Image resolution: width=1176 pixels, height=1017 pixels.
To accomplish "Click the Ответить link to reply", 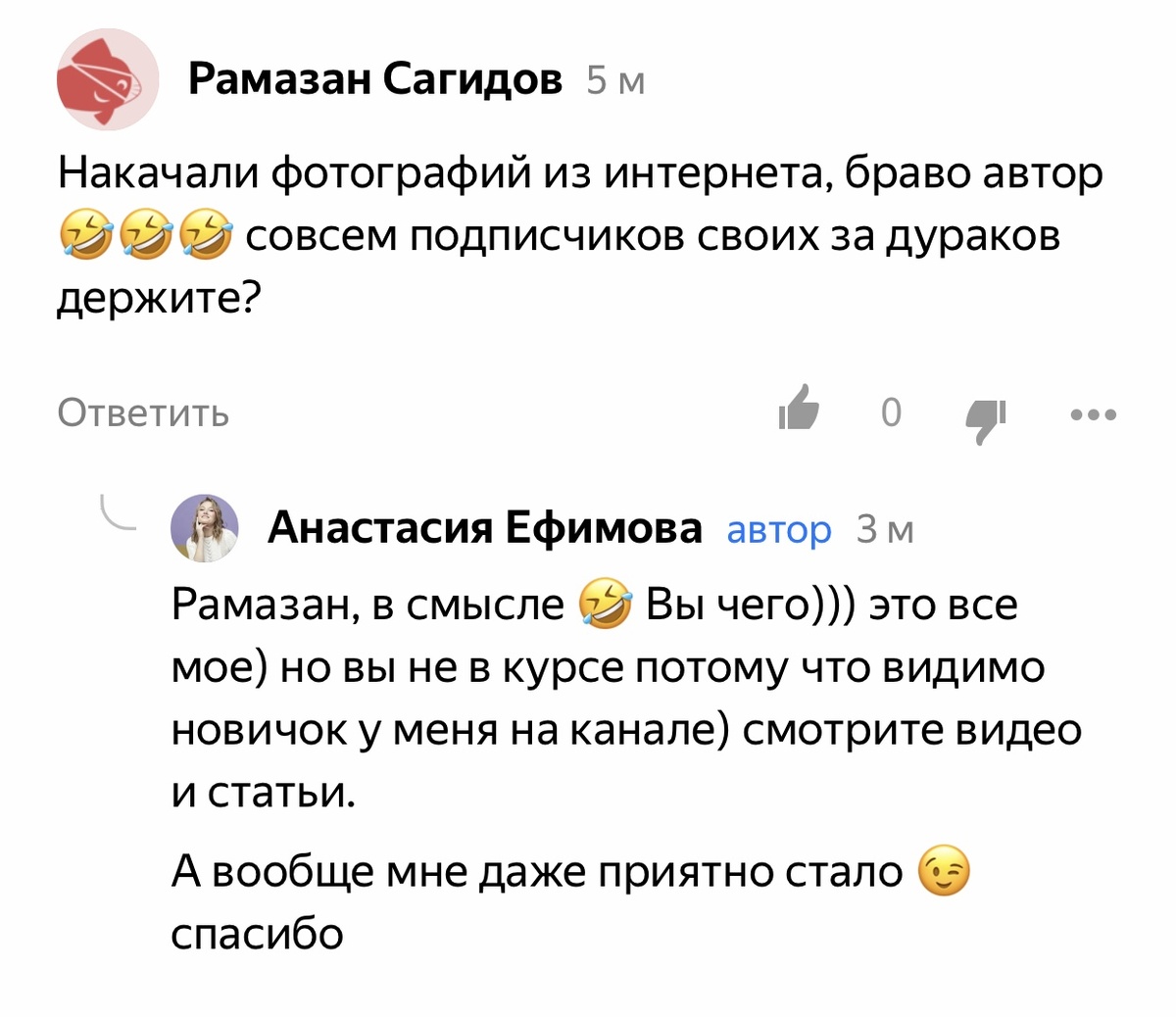I will click(144, 413).
